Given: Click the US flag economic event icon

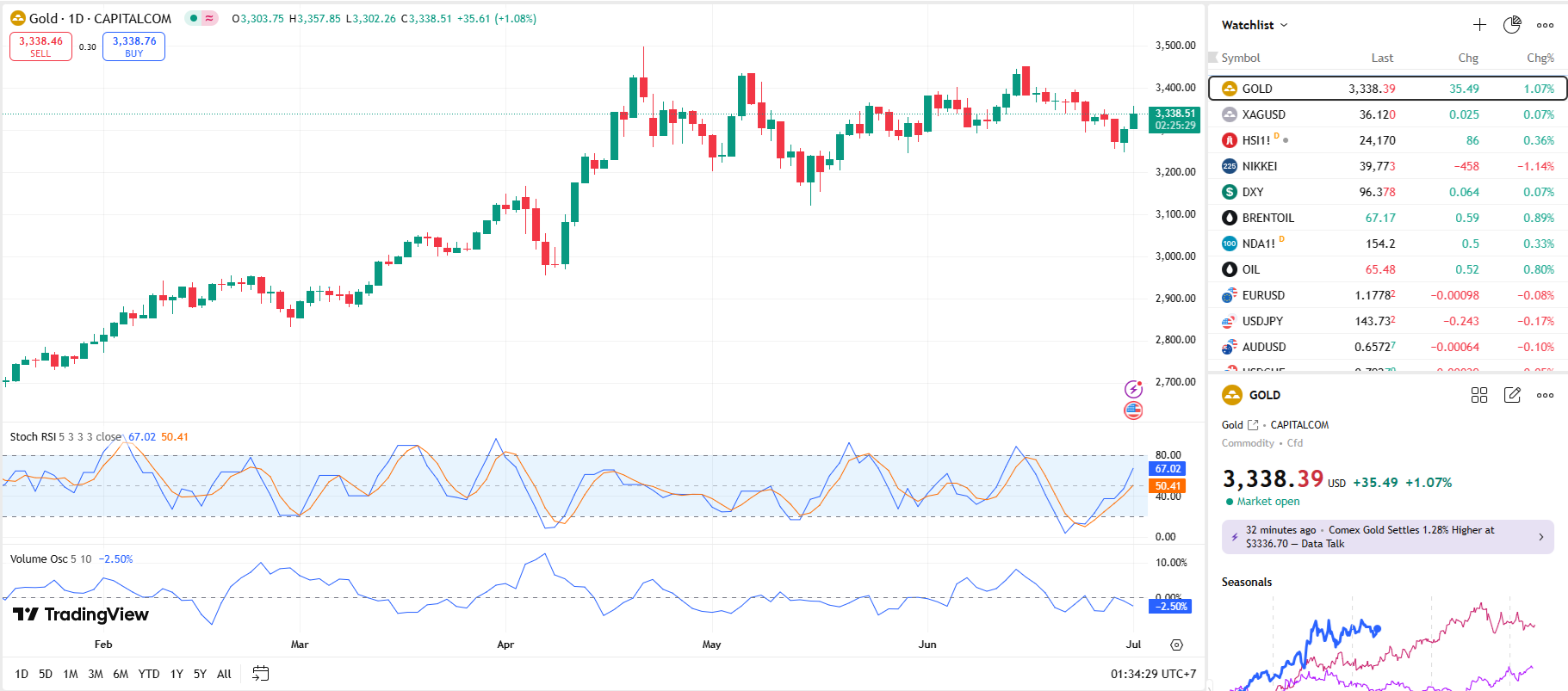Looking at the screenshot, I should (x=1133, y=410).
